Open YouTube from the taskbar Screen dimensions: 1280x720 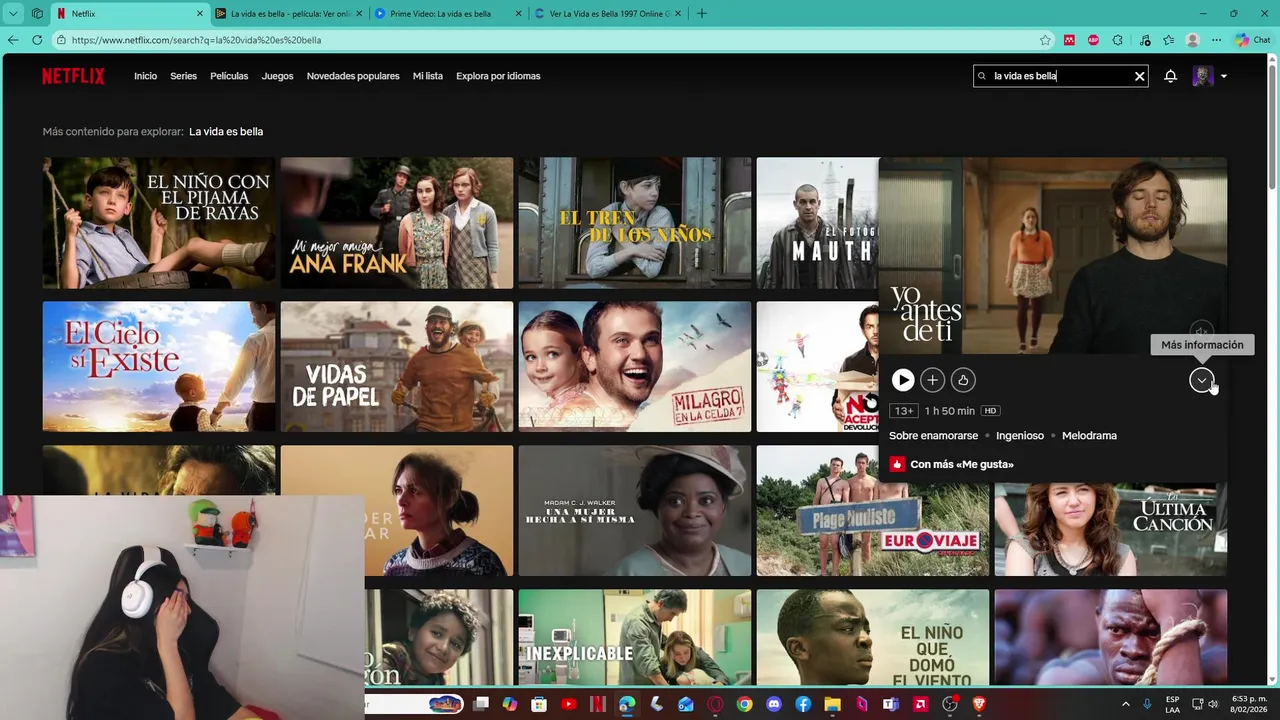(568, 704)
